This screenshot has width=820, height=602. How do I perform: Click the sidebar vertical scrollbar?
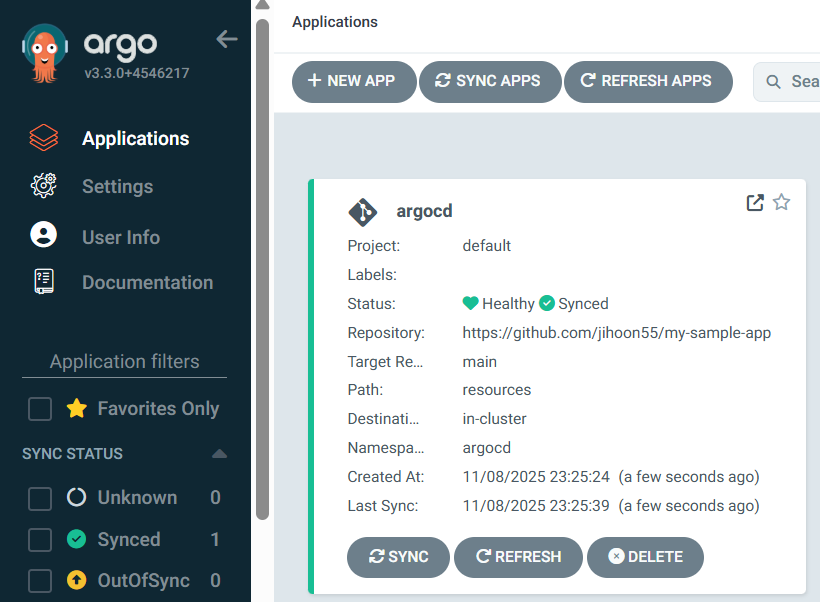[x=263, y=269]
